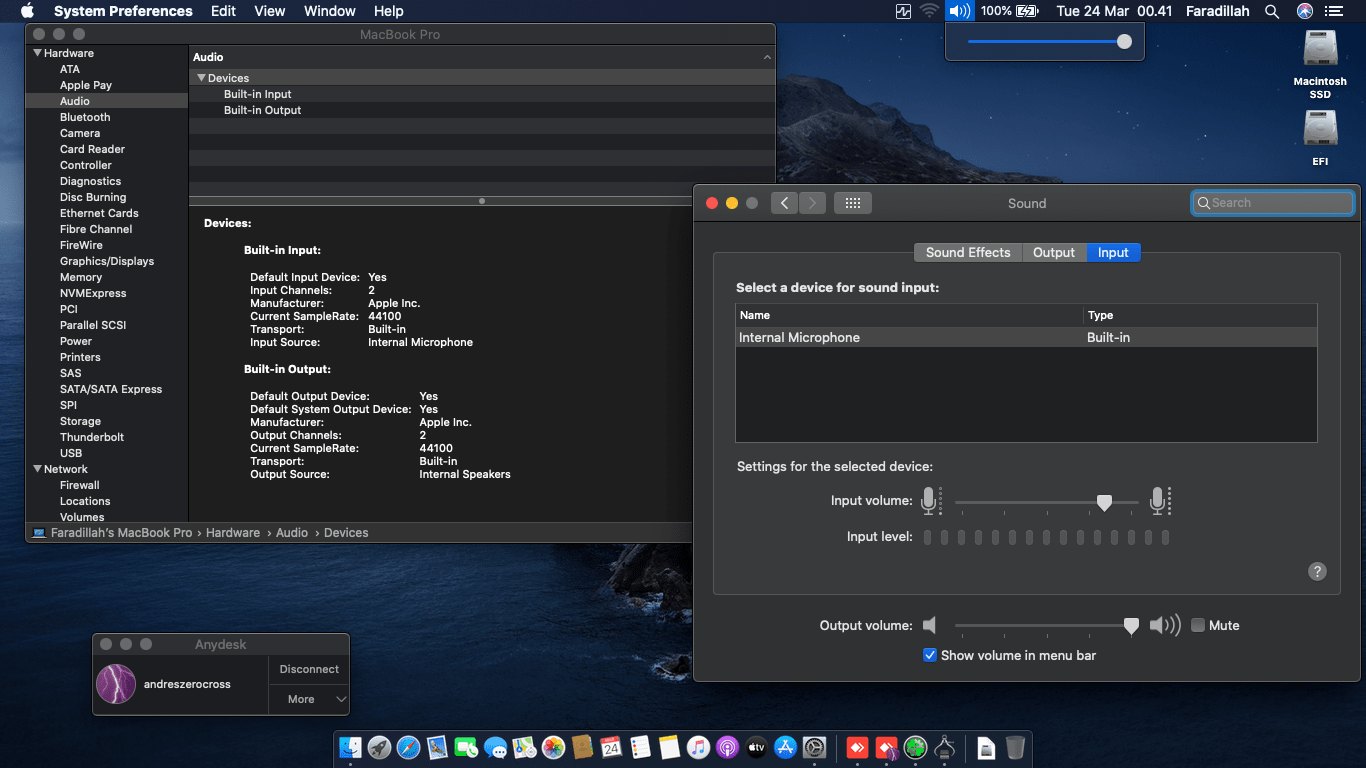The width and height of the screenshot is (1366, 768).
Task: Collapse the Devices disclosure triangle
Action: 200,78
